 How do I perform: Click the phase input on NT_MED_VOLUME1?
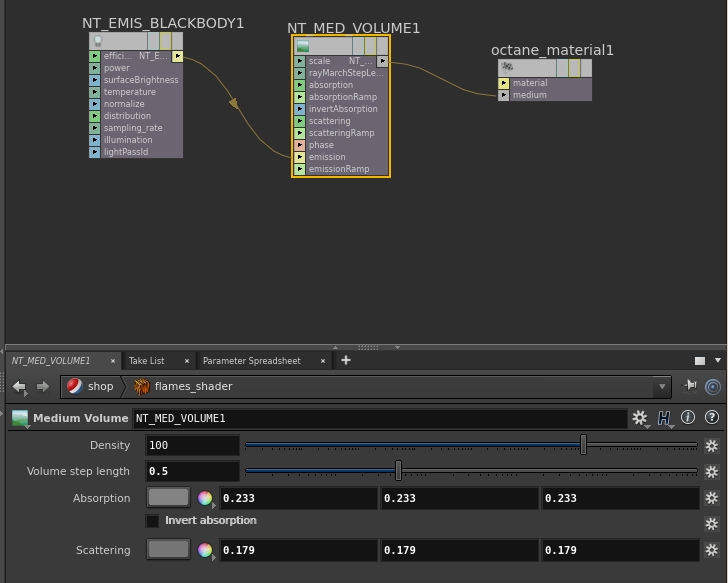coord(299,145)
